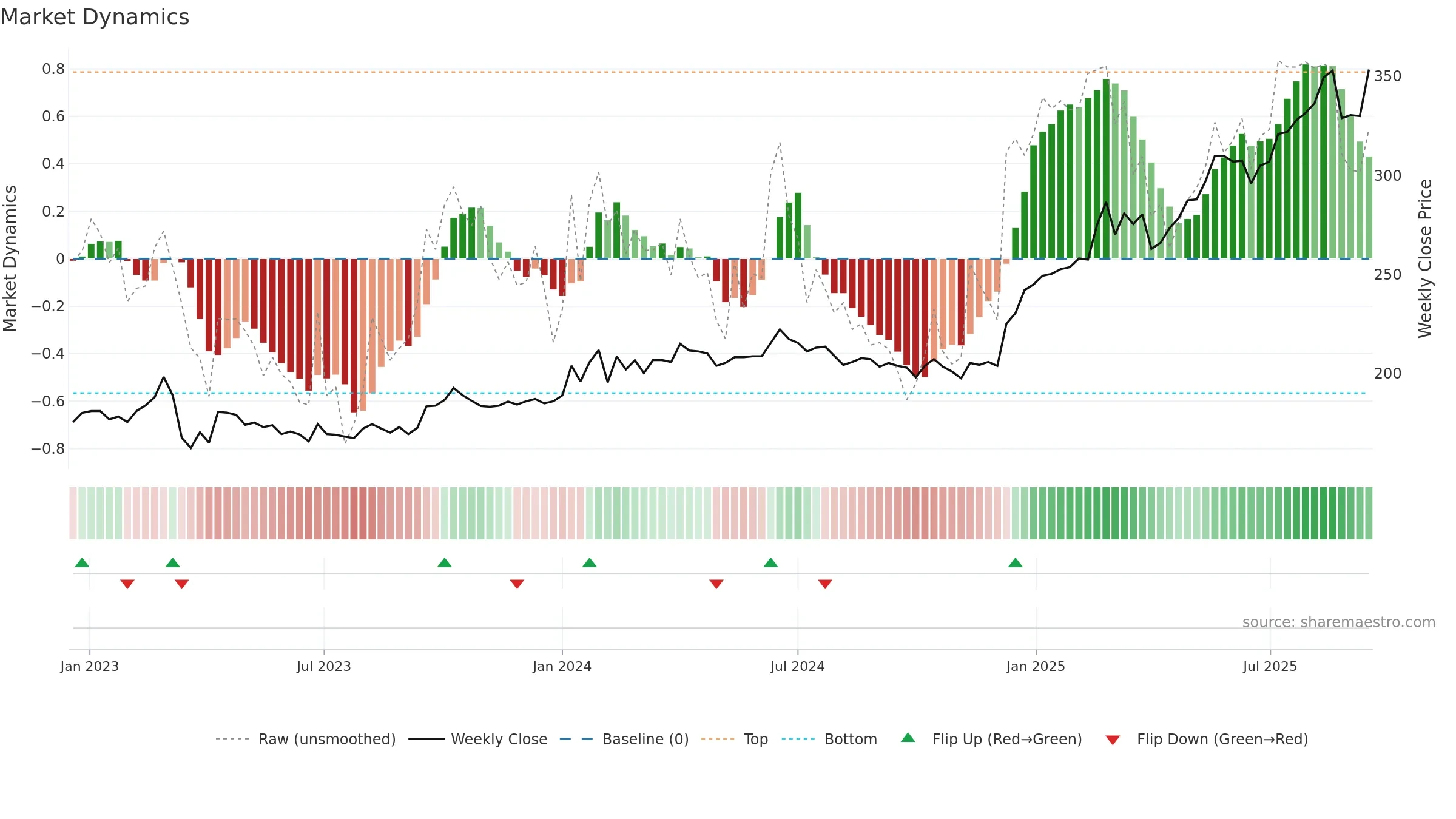Click the red Flip Down triangle icon in legend
The width and height of the screenshot is (1456, 819).
tap(1113, 740)
